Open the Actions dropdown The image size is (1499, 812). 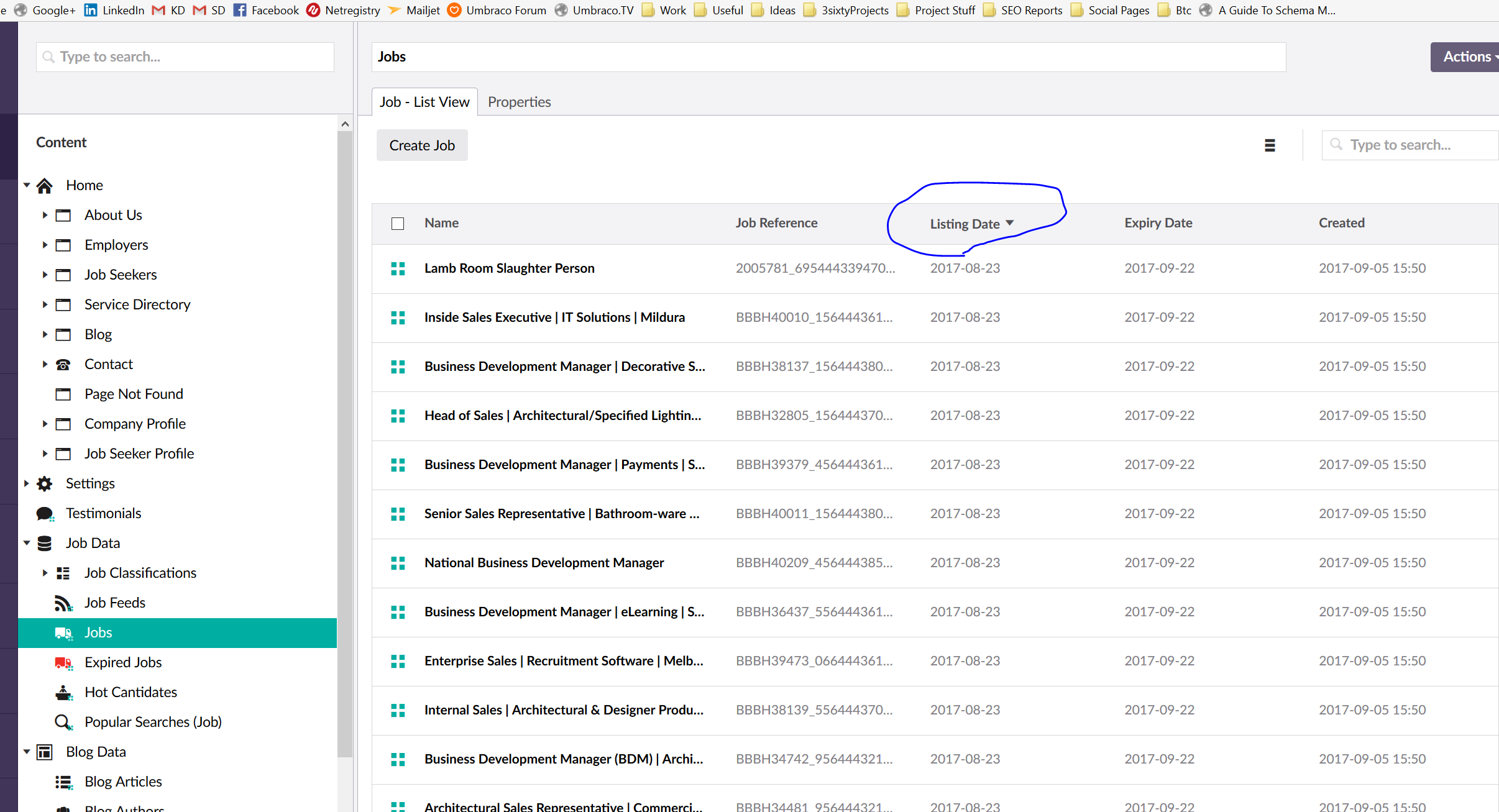pyautogui.click(x=1468, y=57)
